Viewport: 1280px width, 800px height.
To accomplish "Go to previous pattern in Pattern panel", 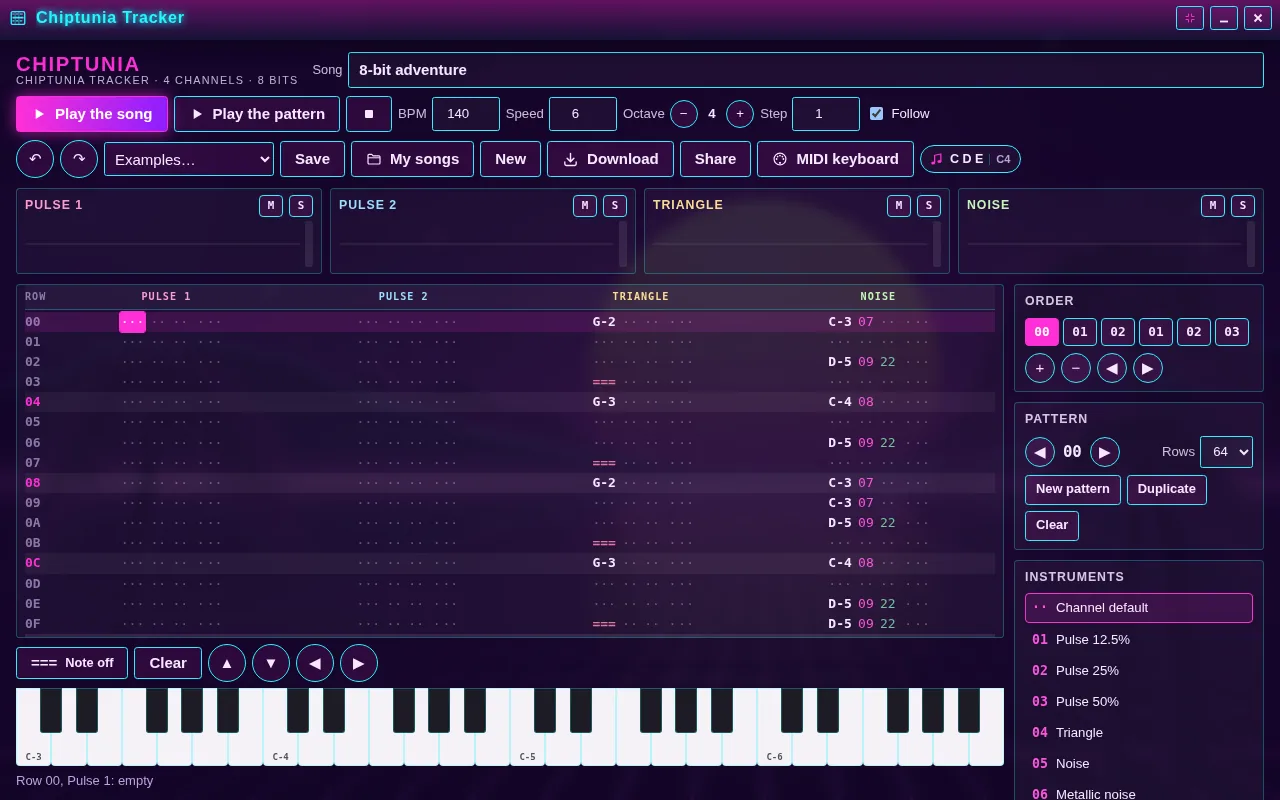I will click(1040, 452).
